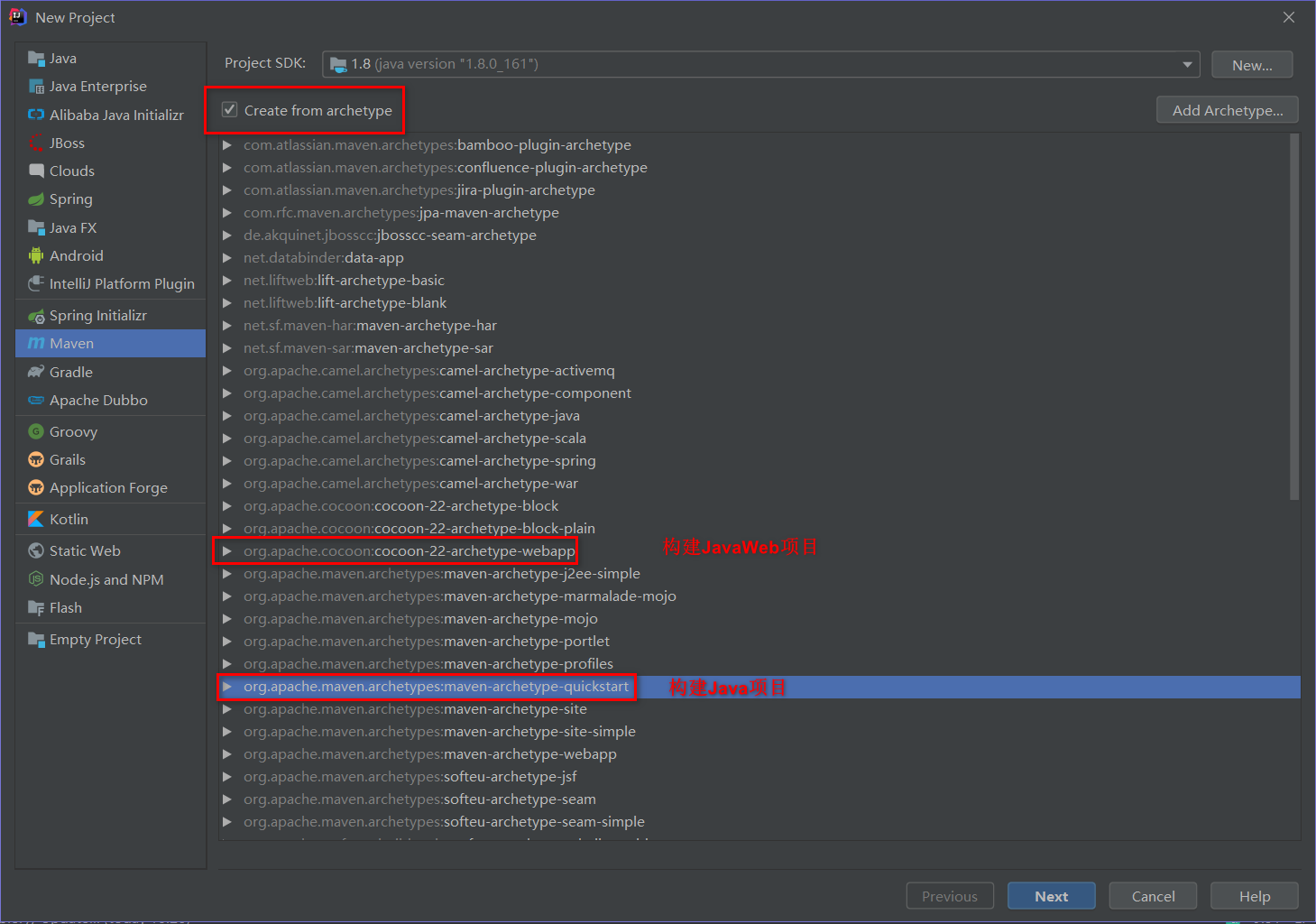Image resolution: width=1316 pixels, height=924 pixels.
Task: Expand the maven-archetype-quickstart node
Action: click(227, 687)
